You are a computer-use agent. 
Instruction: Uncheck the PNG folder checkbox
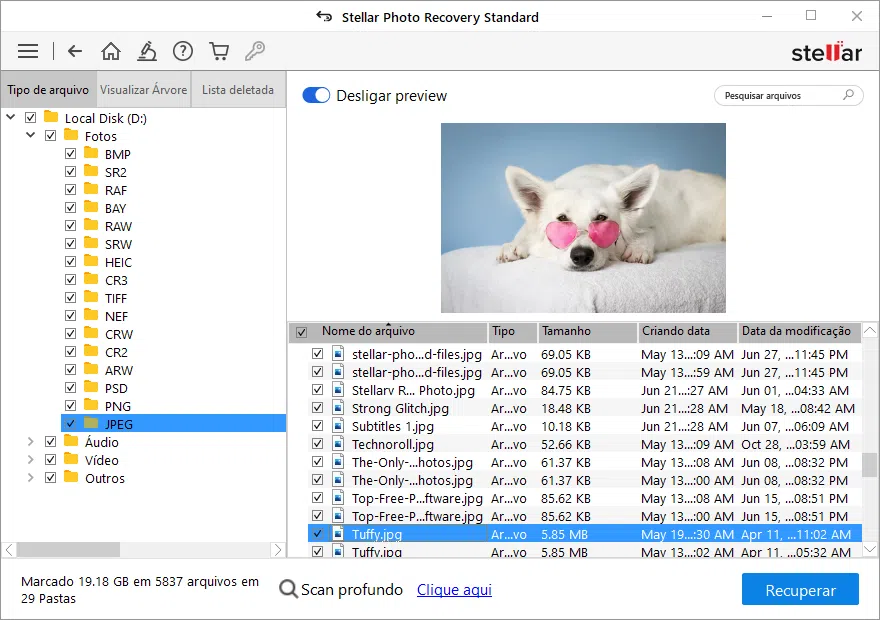pyautogui.click(x=70, y=406)
